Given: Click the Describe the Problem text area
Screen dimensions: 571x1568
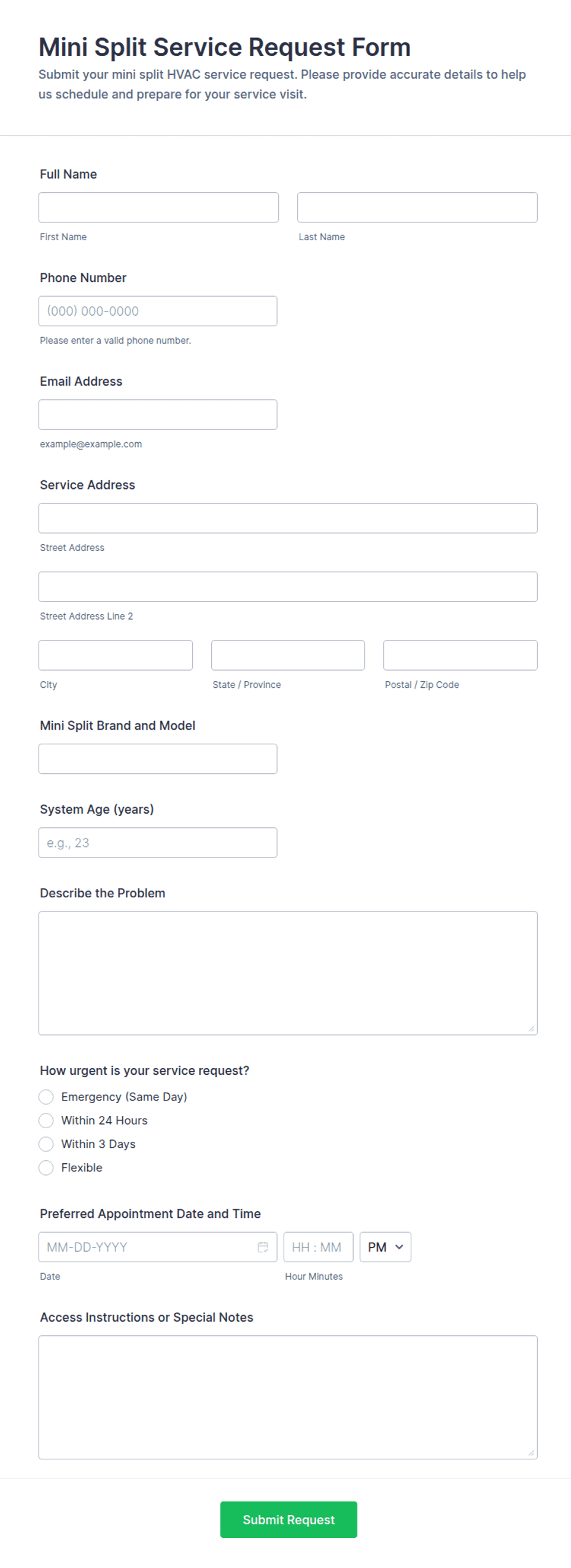Looking at the screenshot, I should tap(288, 973).
